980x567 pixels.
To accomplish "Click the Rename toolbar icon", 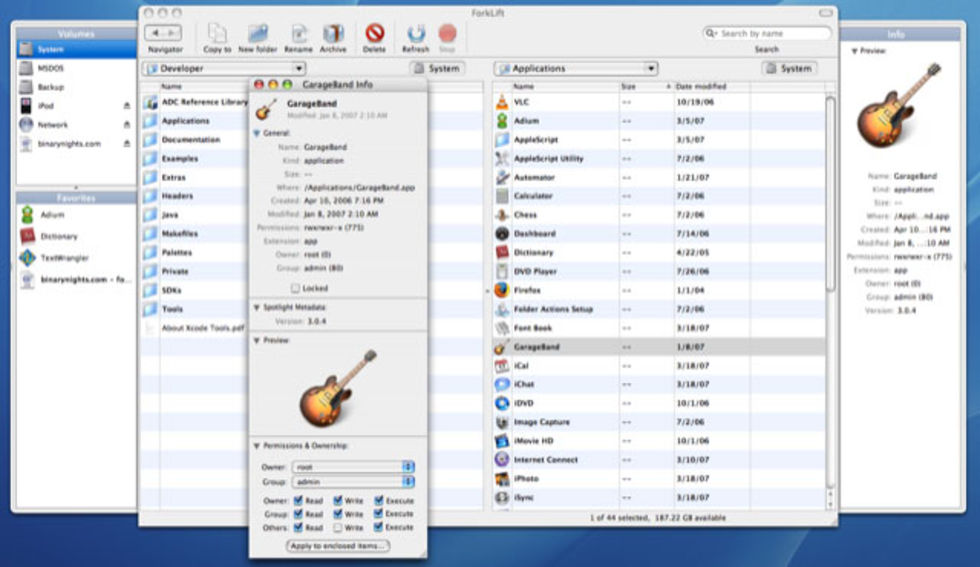I will [298, 34].
